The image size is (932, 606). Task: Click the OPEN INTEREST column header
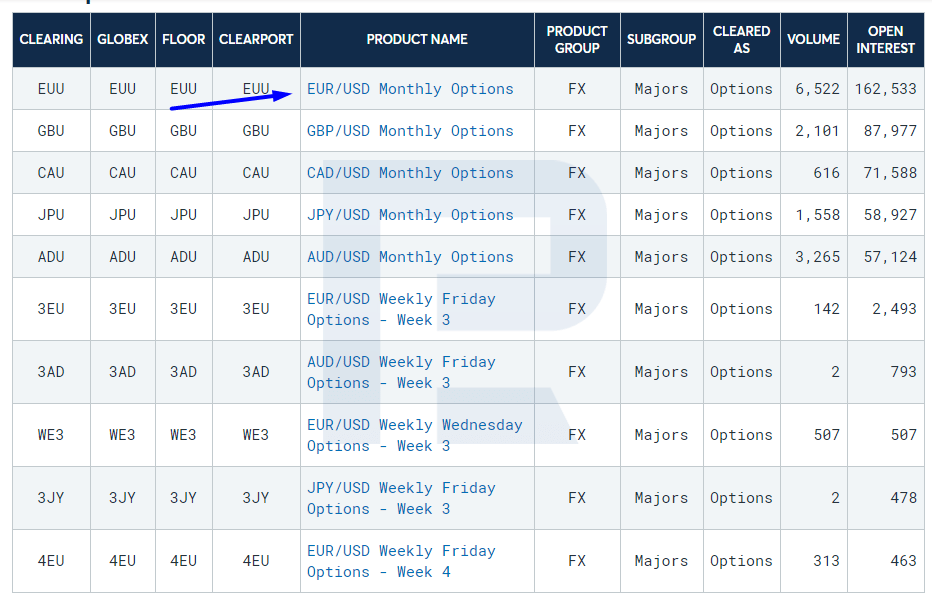[886, 40]
